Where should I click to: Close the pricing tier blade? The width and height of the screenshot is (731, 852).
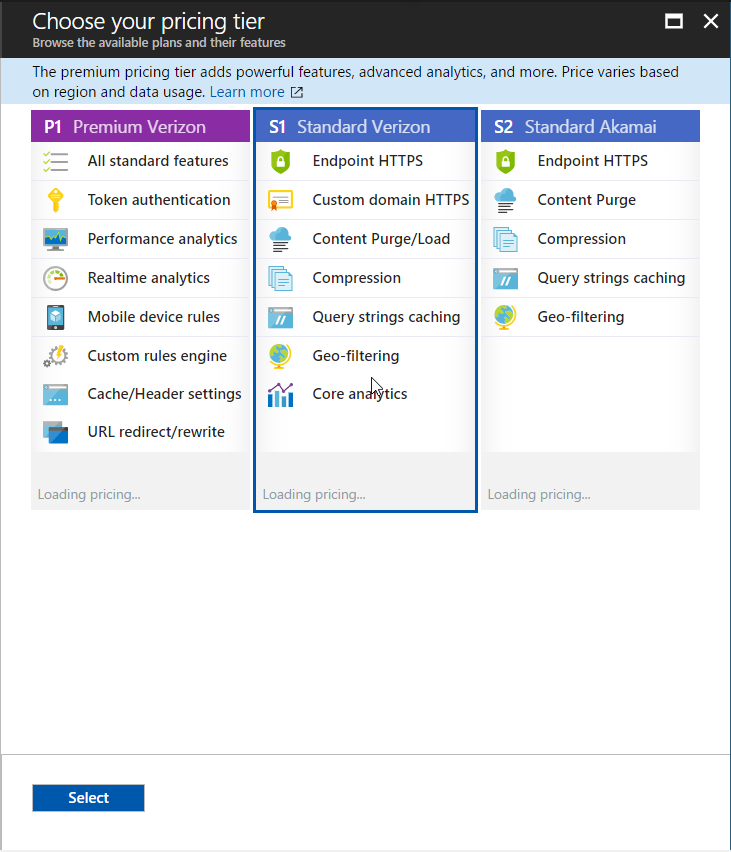click(711, 21)
